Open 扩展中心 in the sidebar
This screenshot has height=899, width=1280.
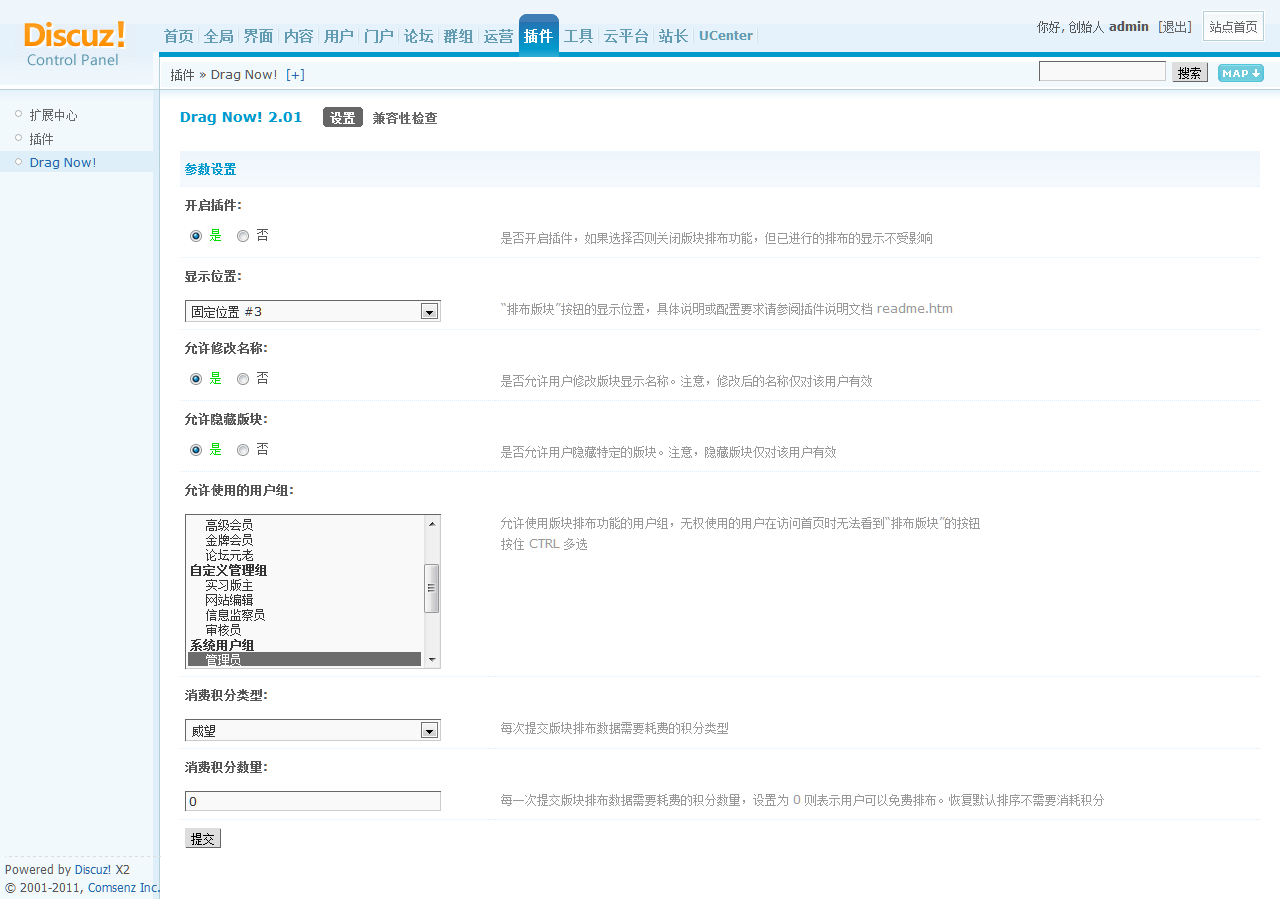pos(53,115)
